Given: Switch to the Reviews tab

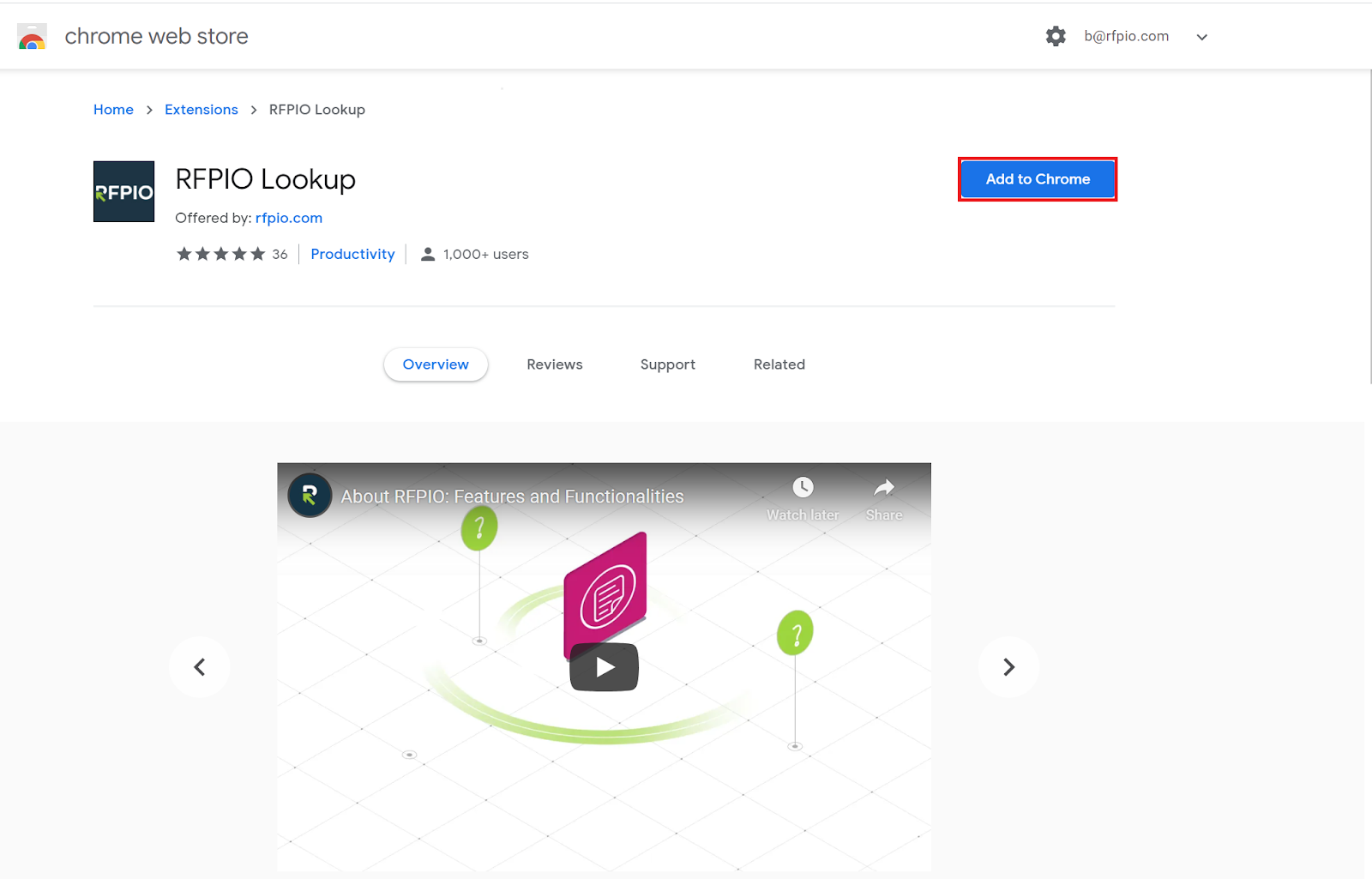Looking at the screenshot, I should [x=555, y=364].
